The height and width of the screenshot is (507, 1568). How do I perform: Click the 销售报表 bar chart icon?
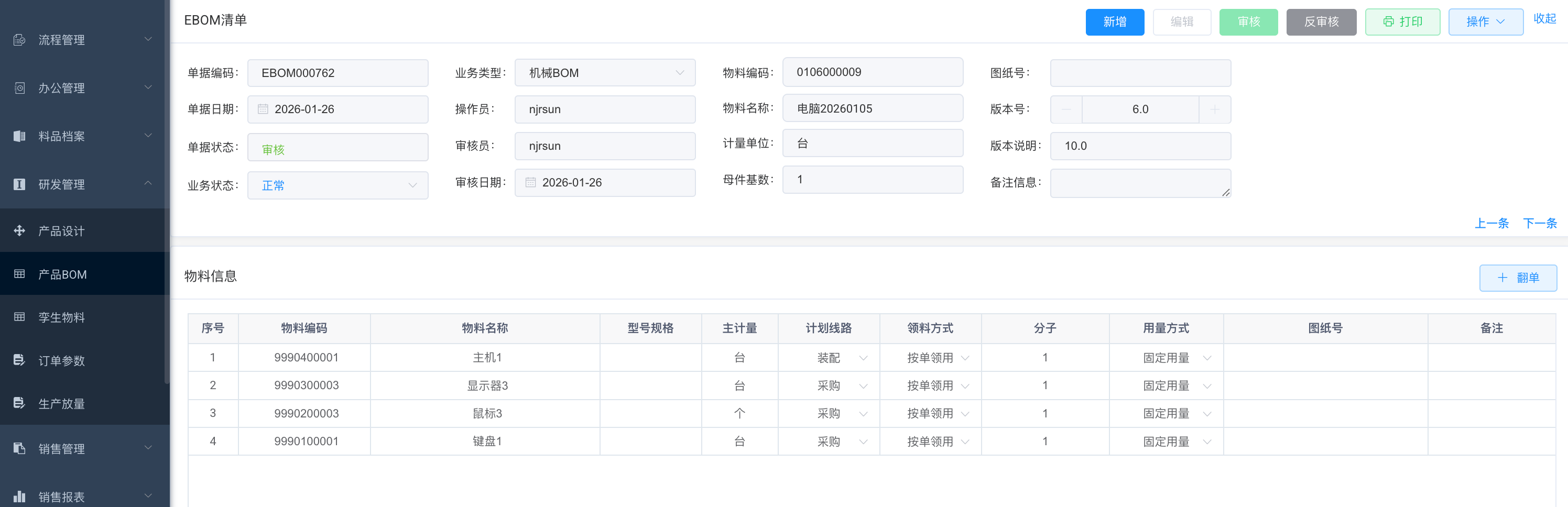(x=19, y=497)
